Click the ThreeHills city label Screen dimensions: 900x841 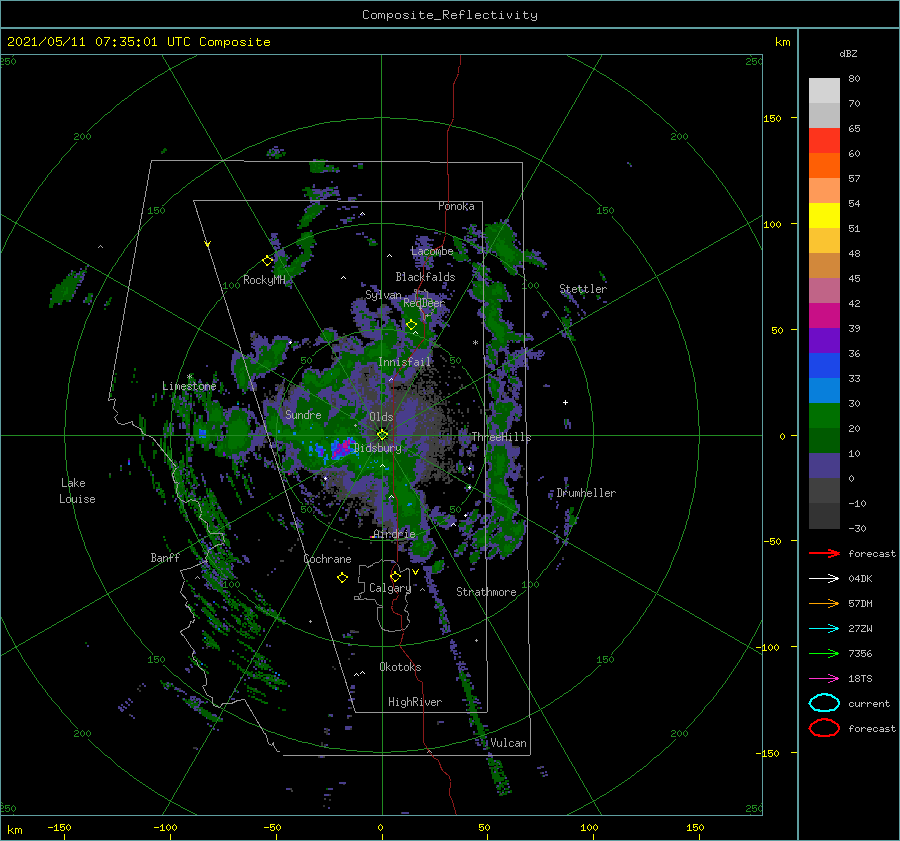coord(501,437)
